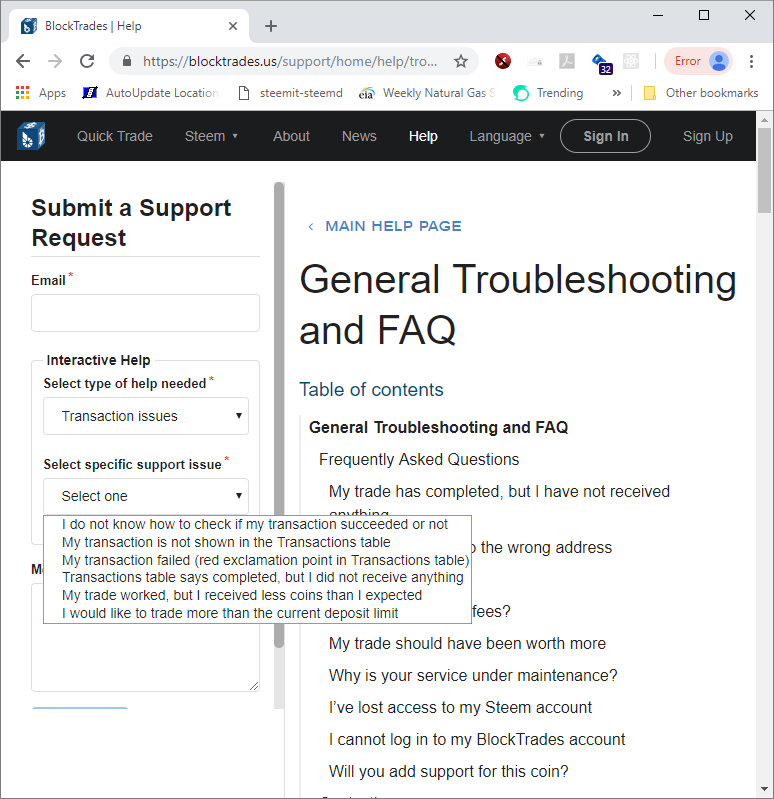Click the Sign In button
This screenshot has height=799, width=774.
[605, 136]
